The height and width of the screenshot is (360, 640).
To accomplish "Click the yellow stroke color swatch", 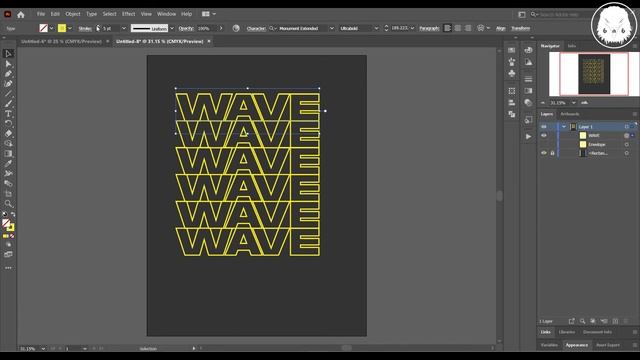I will point(62,28).
